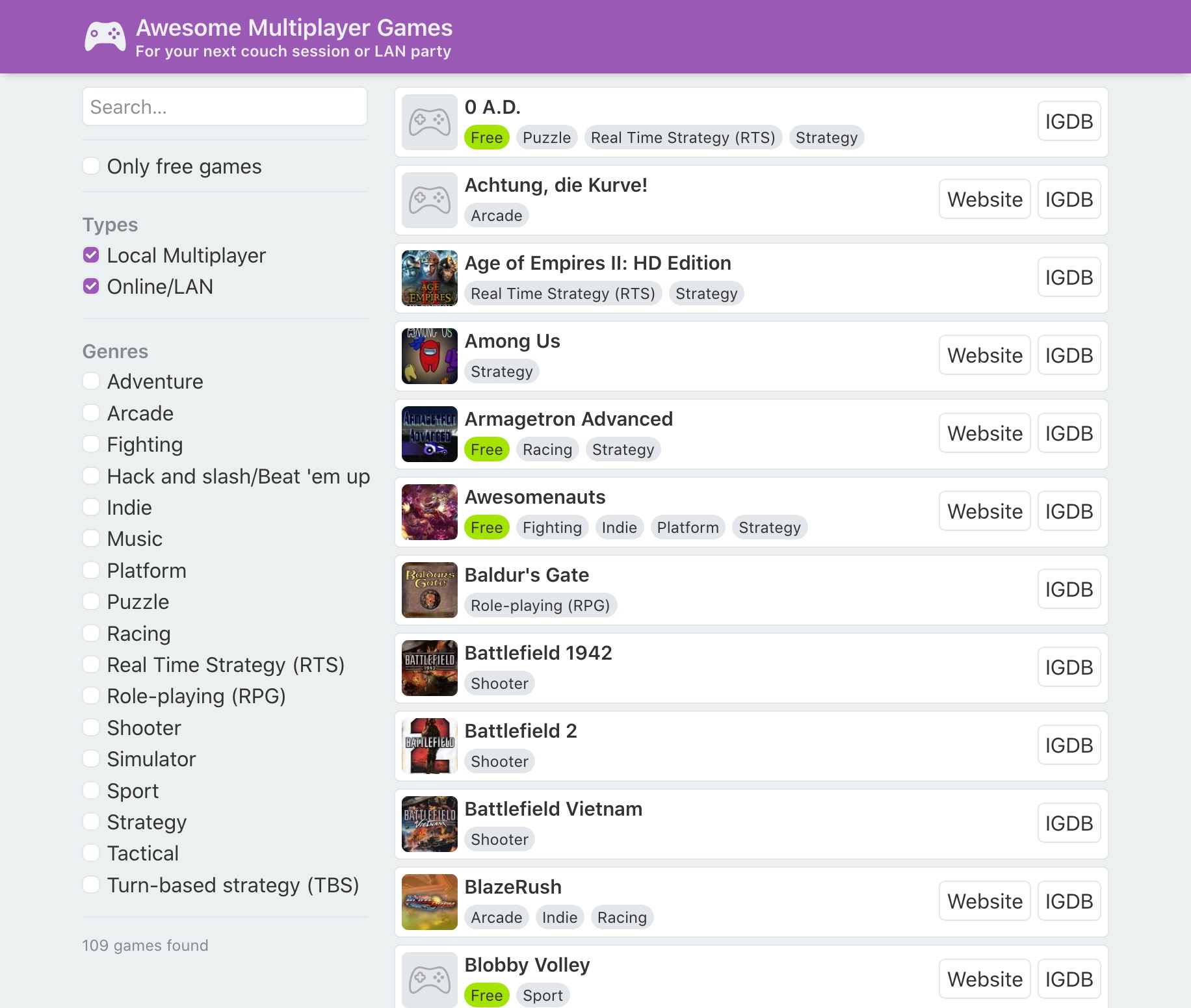Click the gamepad logo in the header

pyautogui.click(x=105, y=36)
